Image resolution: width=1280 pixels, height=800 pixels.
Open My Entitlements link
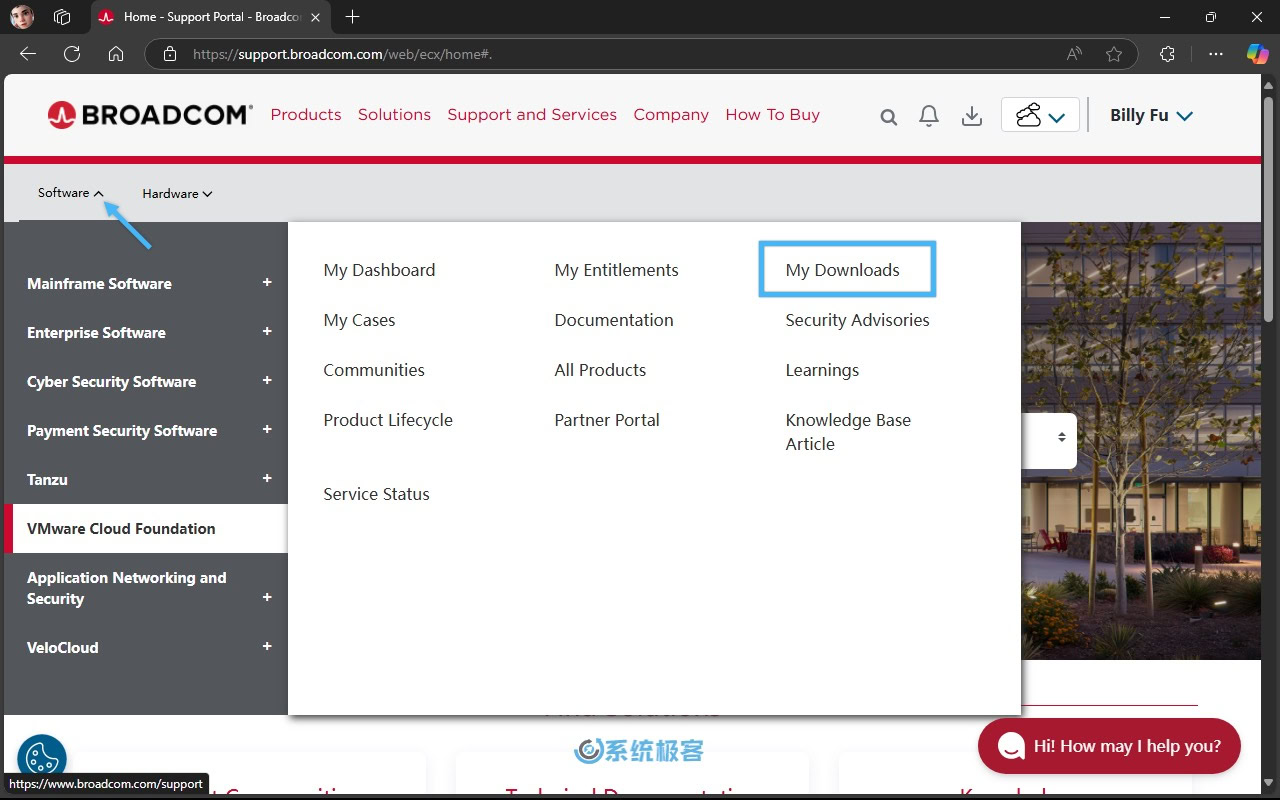(x=616, y=270)
